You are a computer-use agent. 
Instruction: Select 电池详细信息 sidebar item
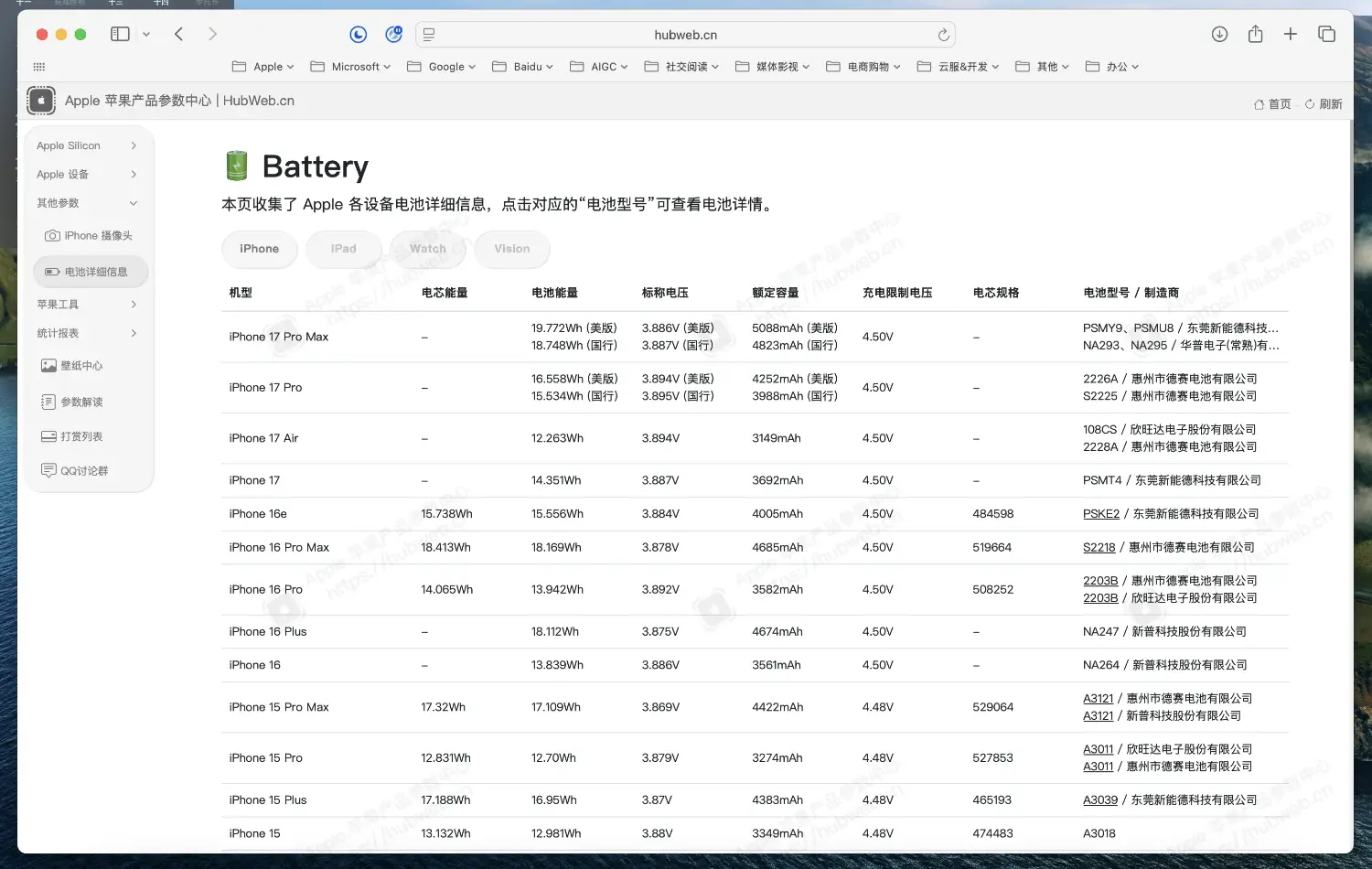(x=91, y=272)
